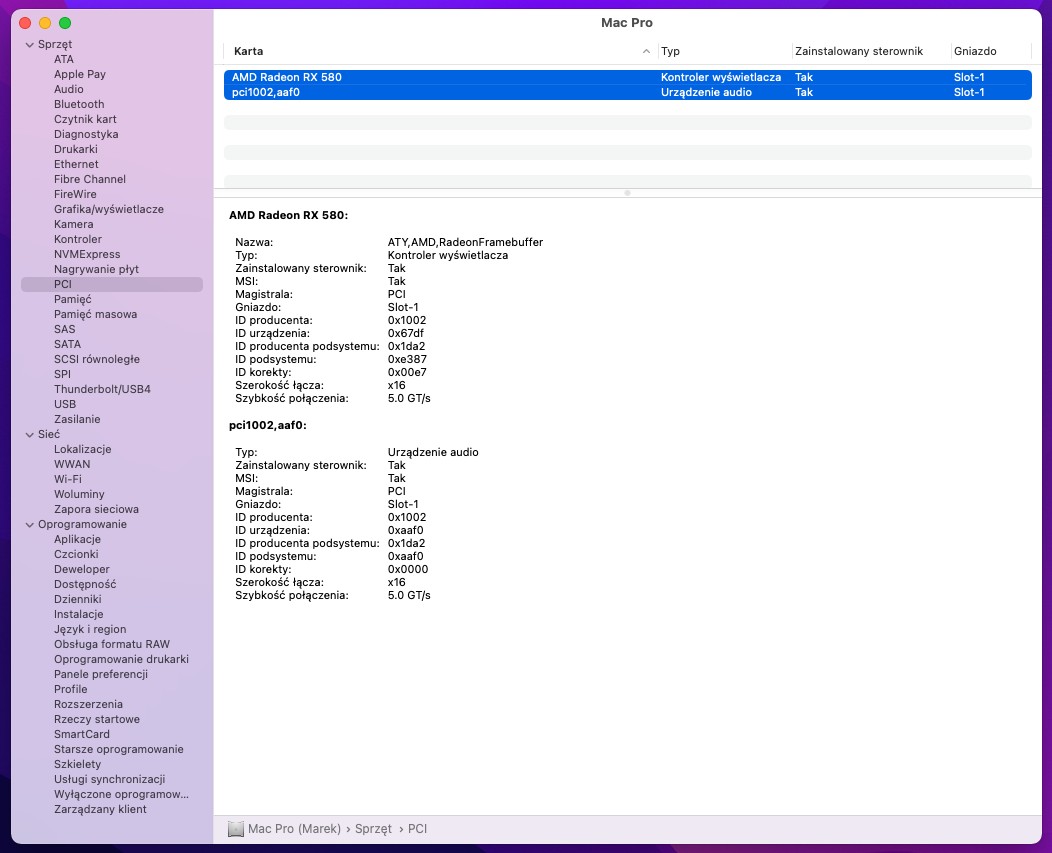The height and width of the screenshot is (853, 1052).
Task: Show Zasilanie information
Action: pyautogui.click(x=77, y=419)
